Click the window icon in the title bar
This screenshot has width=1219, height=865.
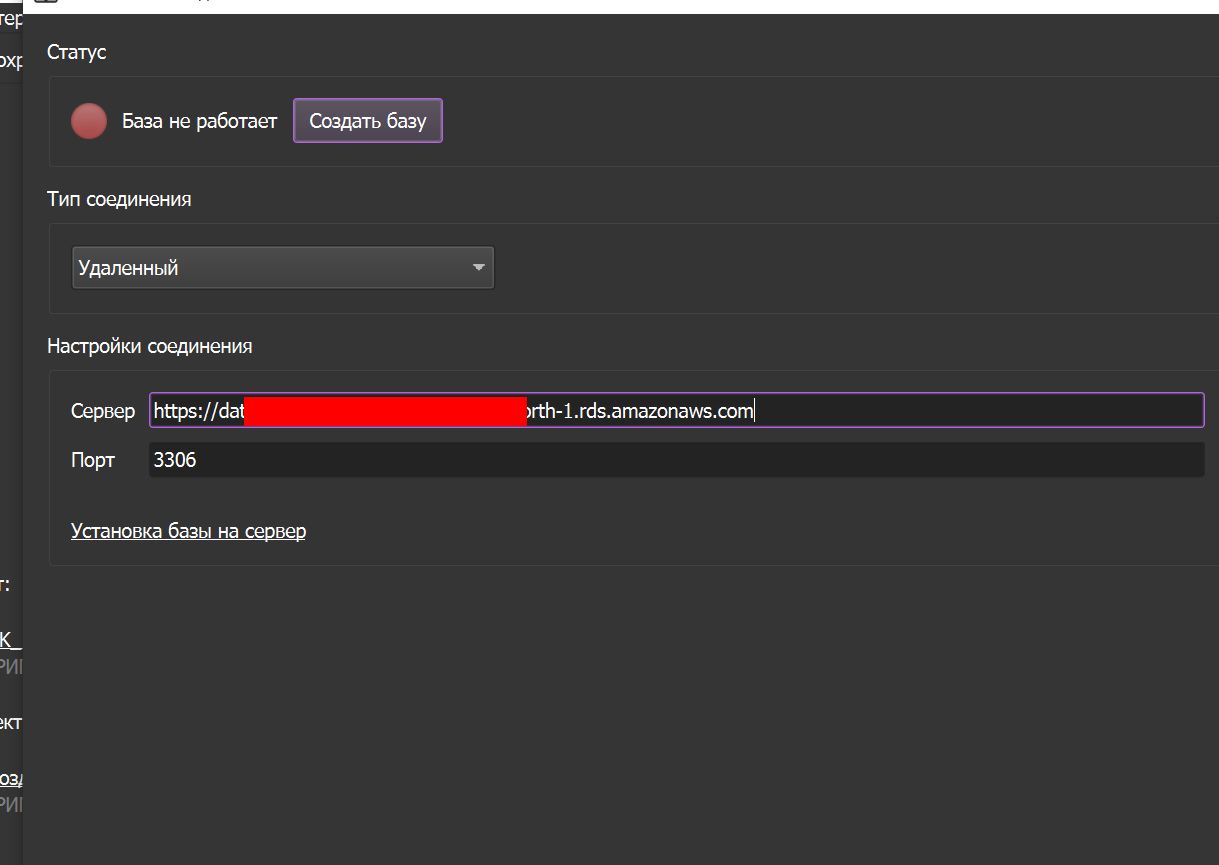(x=46, y=3)
